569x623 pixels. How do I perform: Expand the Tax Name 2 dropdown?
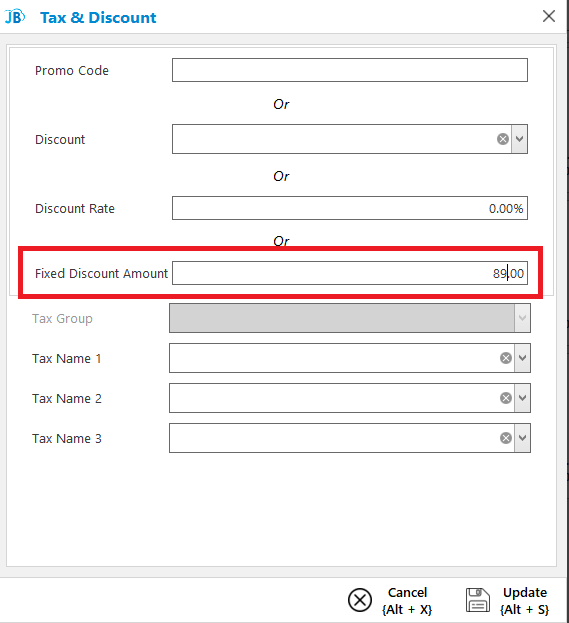pos(523,398)
